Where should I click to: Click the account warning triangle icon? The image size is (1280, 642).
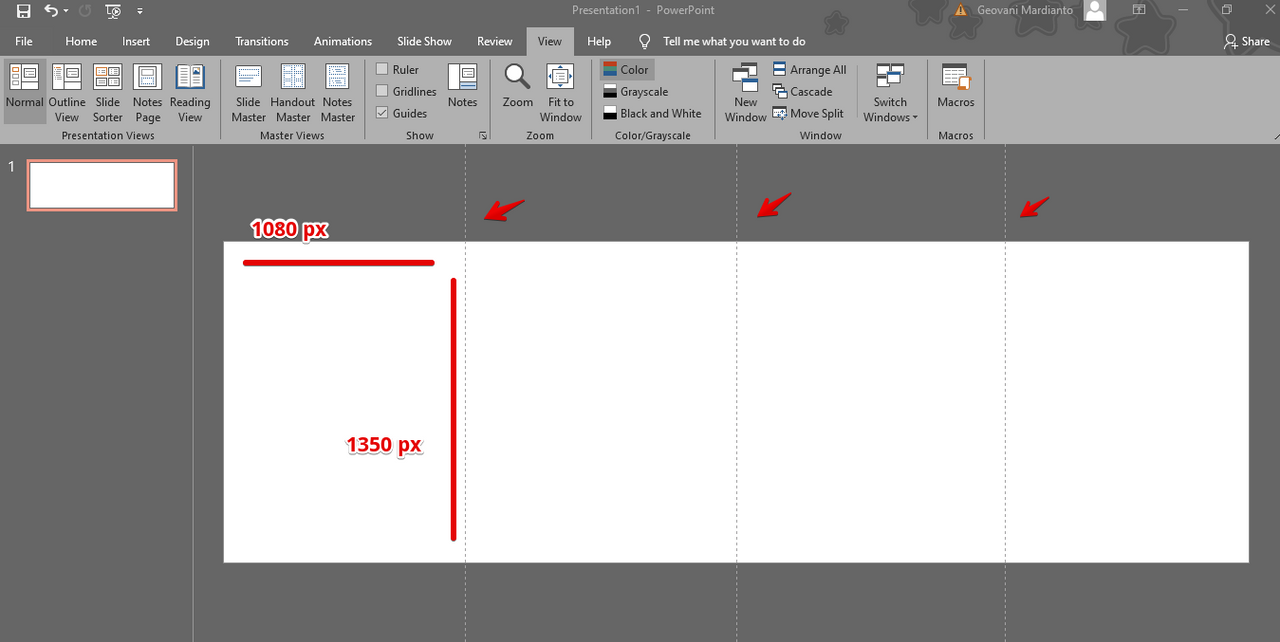click(961, 10)
